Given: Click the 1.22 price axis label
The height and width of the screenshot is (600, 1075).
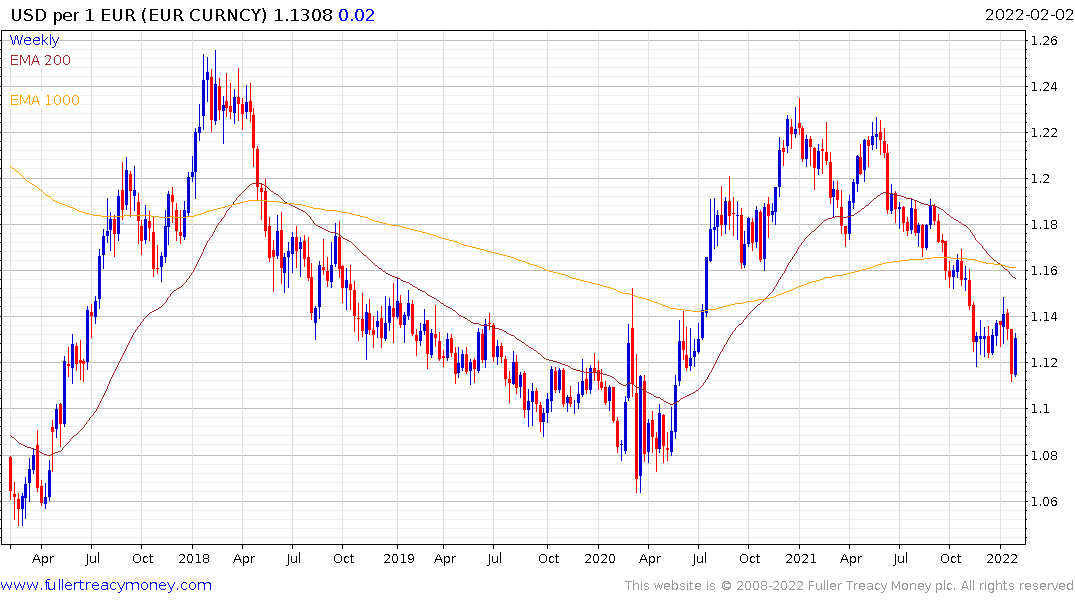Looking at the screenshot, I should (1044, 132).
